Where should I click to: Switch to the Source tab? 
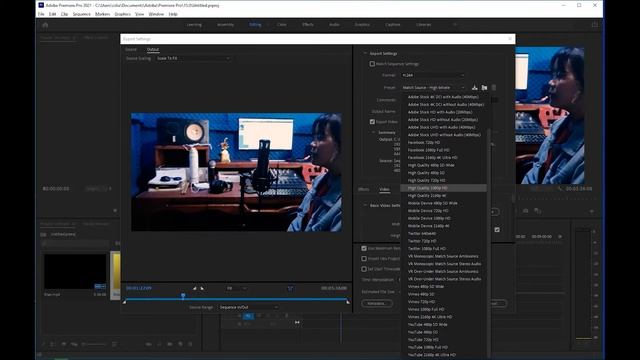click(x=131, y=49)
